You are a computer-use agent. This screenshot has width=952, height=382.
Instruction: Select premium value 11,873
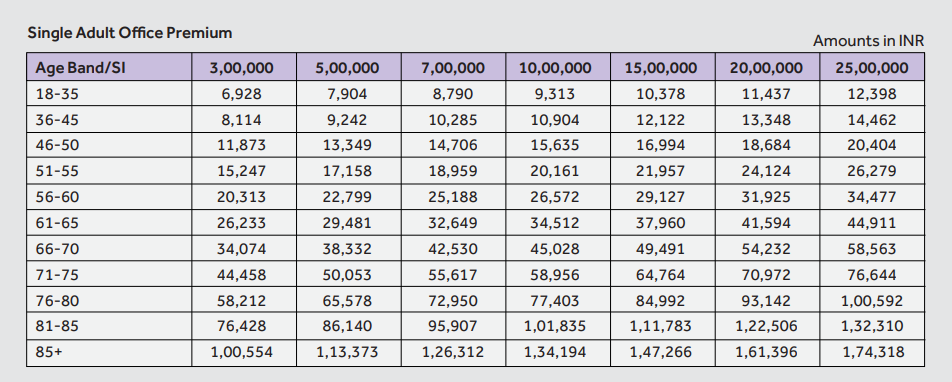tap(242, 146)
